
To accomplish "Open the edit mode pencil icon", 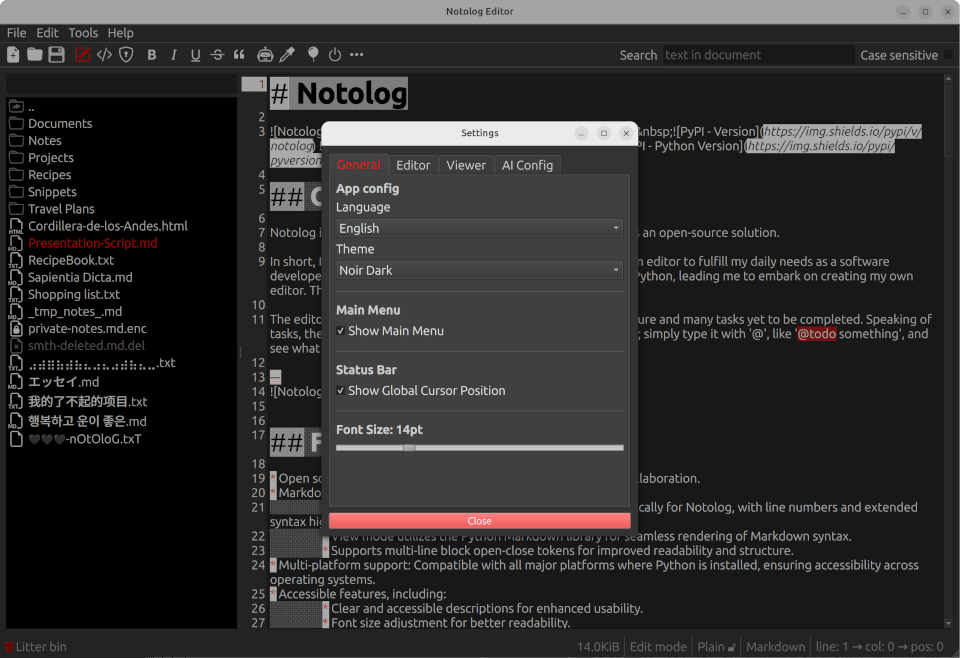I will [81, 55].
